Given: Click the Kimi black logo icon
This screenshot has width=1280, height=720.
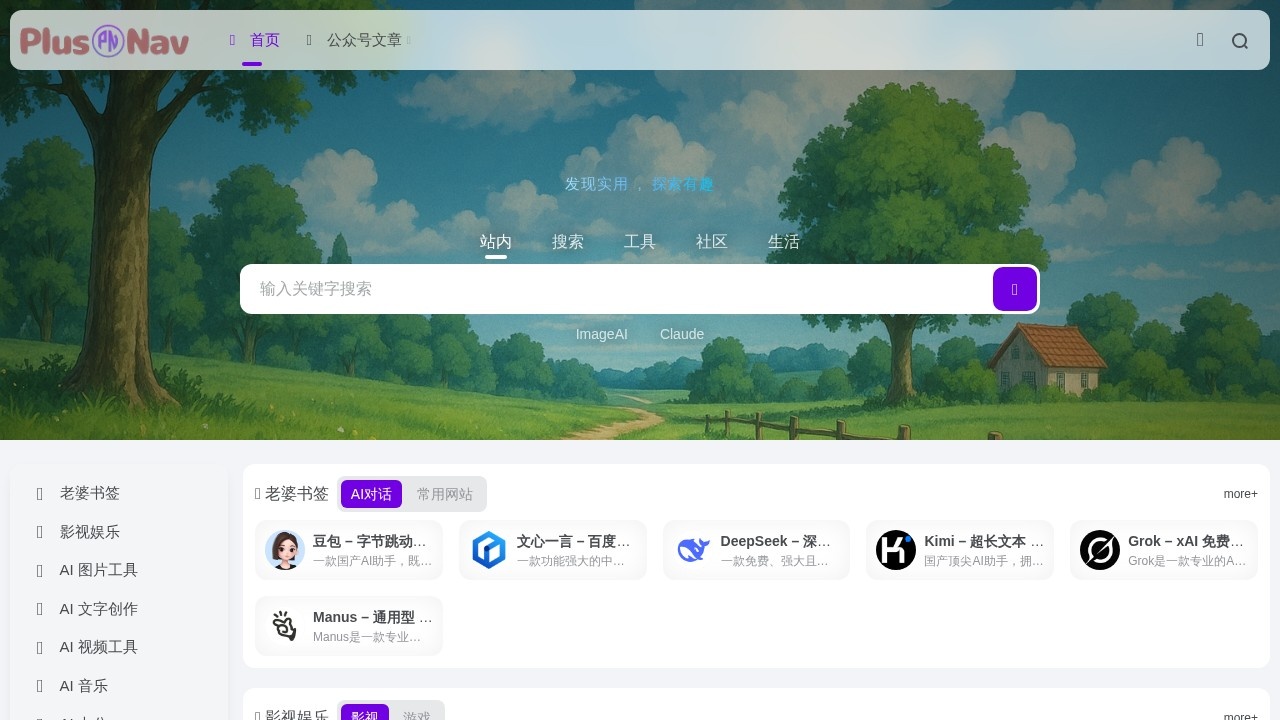Looking at the screenshot, I should point(896,550).
